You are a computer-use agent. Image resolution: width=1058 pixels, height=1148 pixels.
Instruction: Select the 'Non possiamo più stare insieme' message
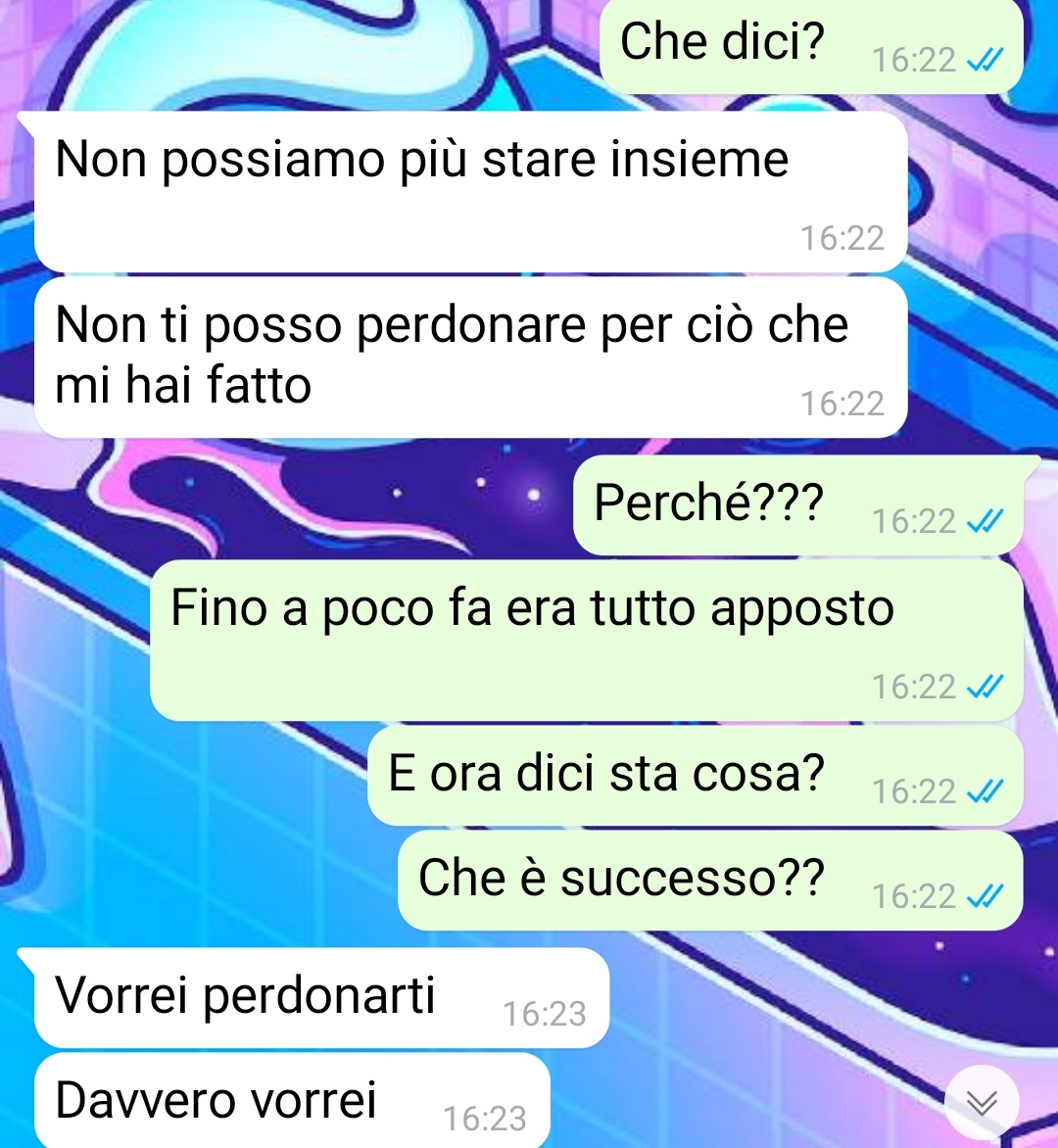470,192
